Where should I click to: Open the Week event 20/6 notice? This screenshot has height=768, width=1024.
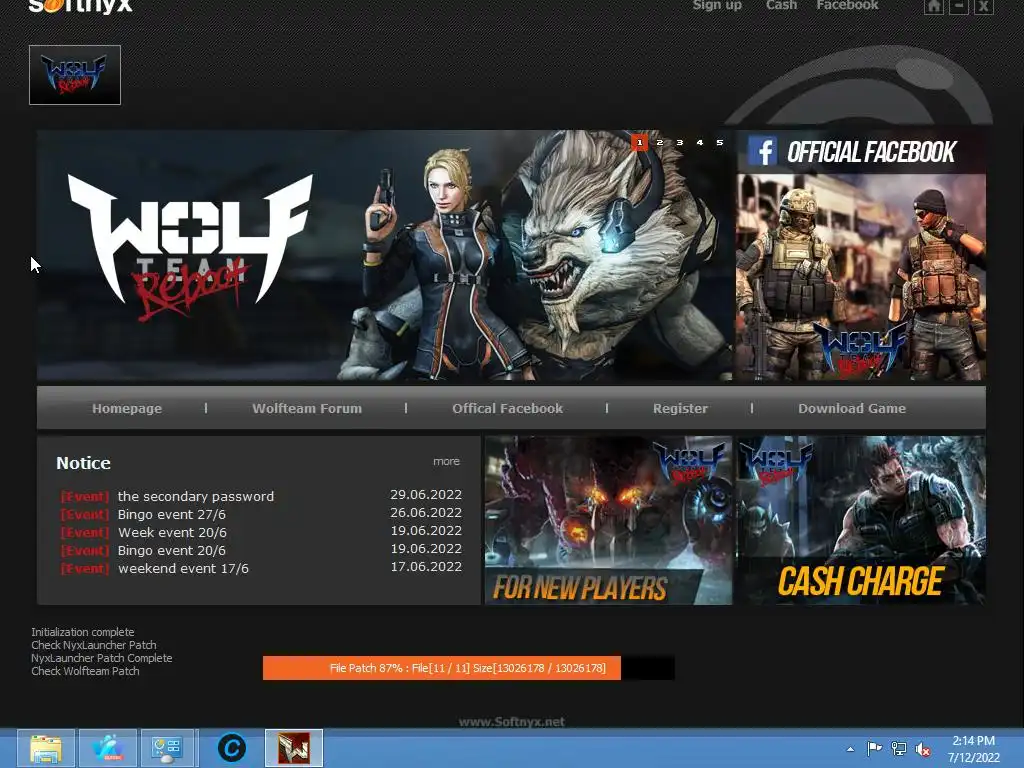pyautogui.click(x=172, y=532)
